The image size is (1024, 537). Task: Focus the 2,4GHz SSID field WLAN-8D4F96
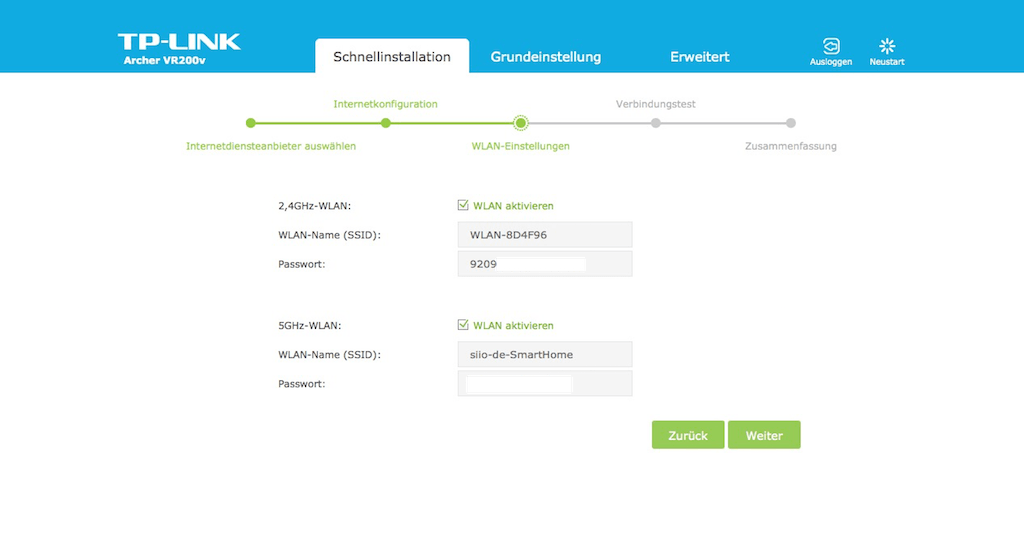[545, 235]
